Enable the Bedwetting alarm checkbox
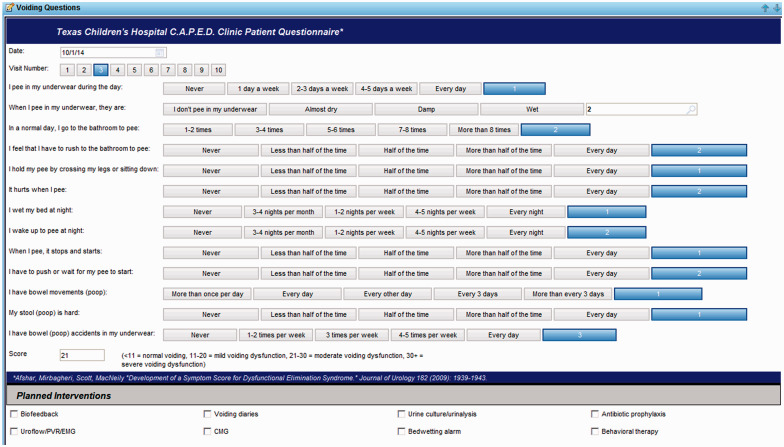This screenshot has height=447, width=784. (401, 431)
